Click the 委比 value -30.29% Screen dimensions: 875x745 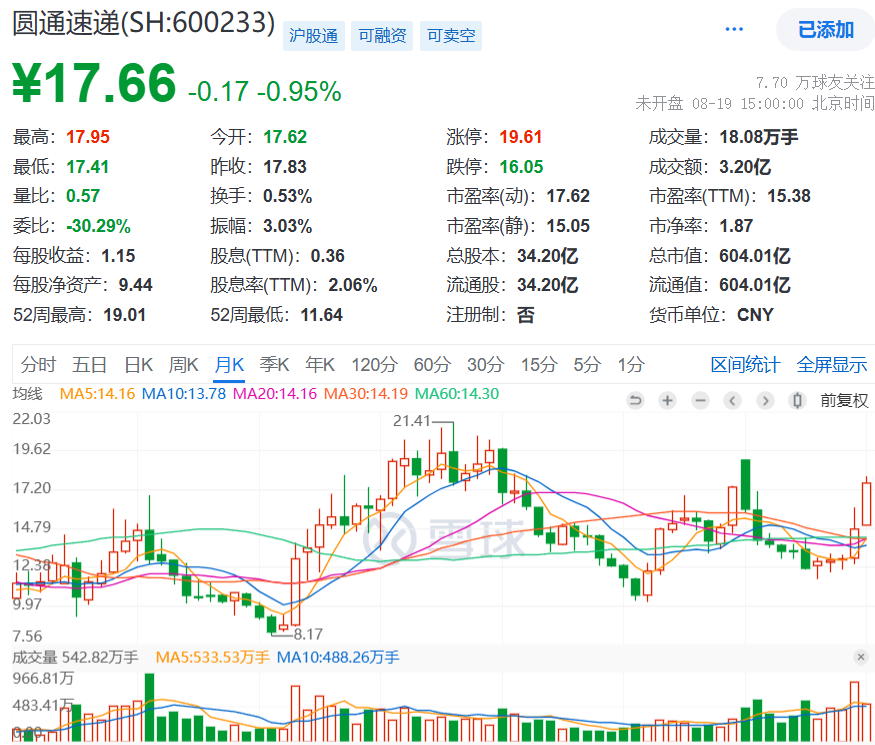click(98, 226)
